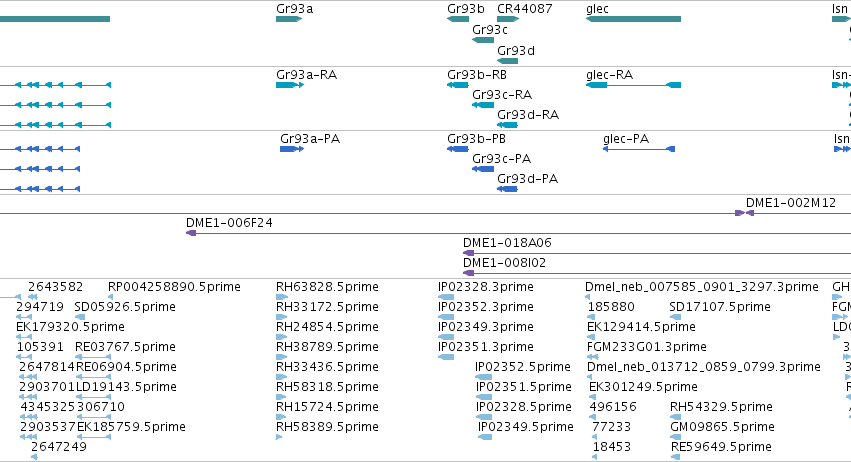Viewport: 851px width, 462px height.
Task: Click the DME1-018A06 clone label
Action: tap(507, 243)
